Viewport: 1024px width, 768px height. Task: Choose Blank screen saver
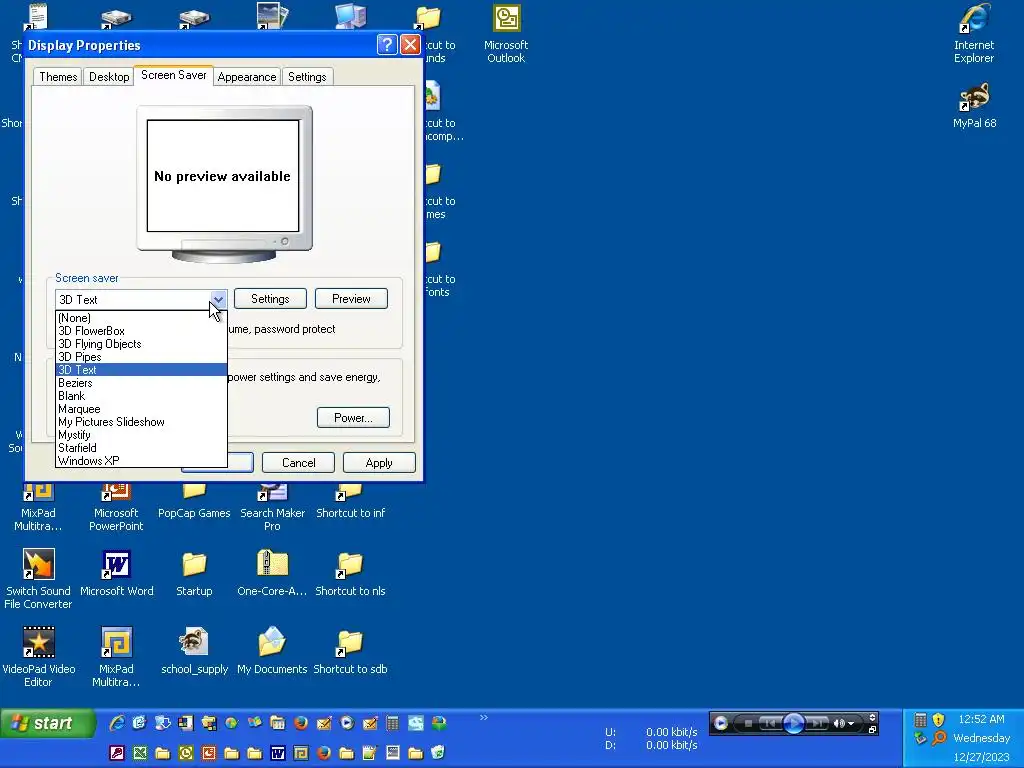pos(141,396)
